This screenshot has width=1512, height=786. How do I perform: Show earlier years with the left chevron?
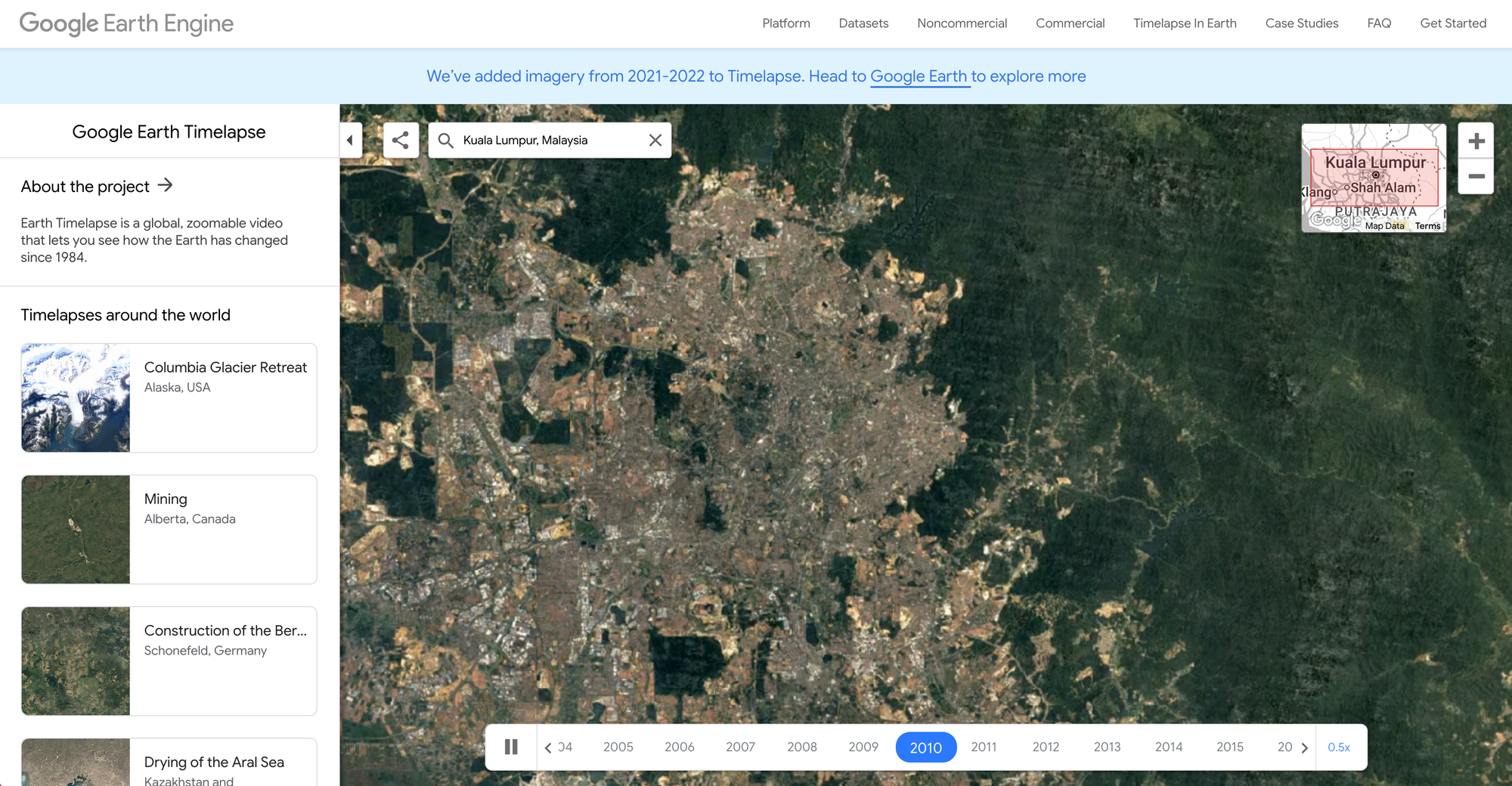pos(548,747)
